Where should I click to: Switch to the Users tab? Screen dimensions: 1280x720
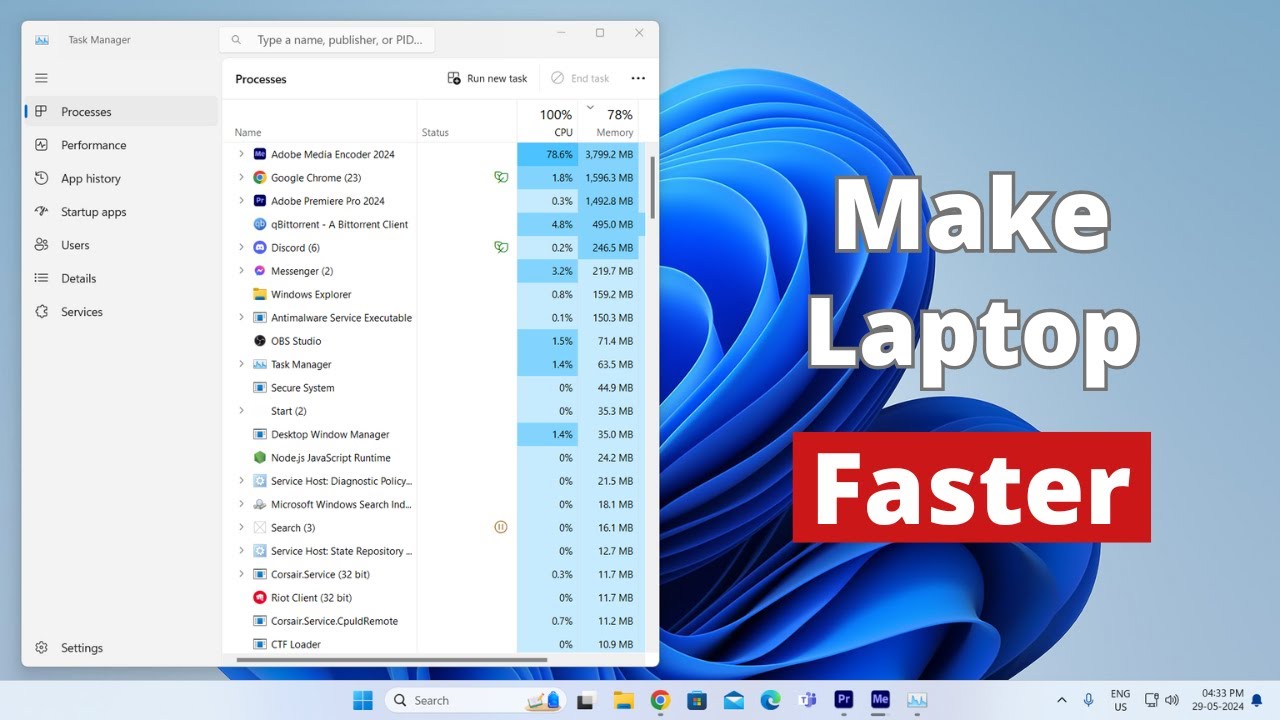tap(120, 245)
